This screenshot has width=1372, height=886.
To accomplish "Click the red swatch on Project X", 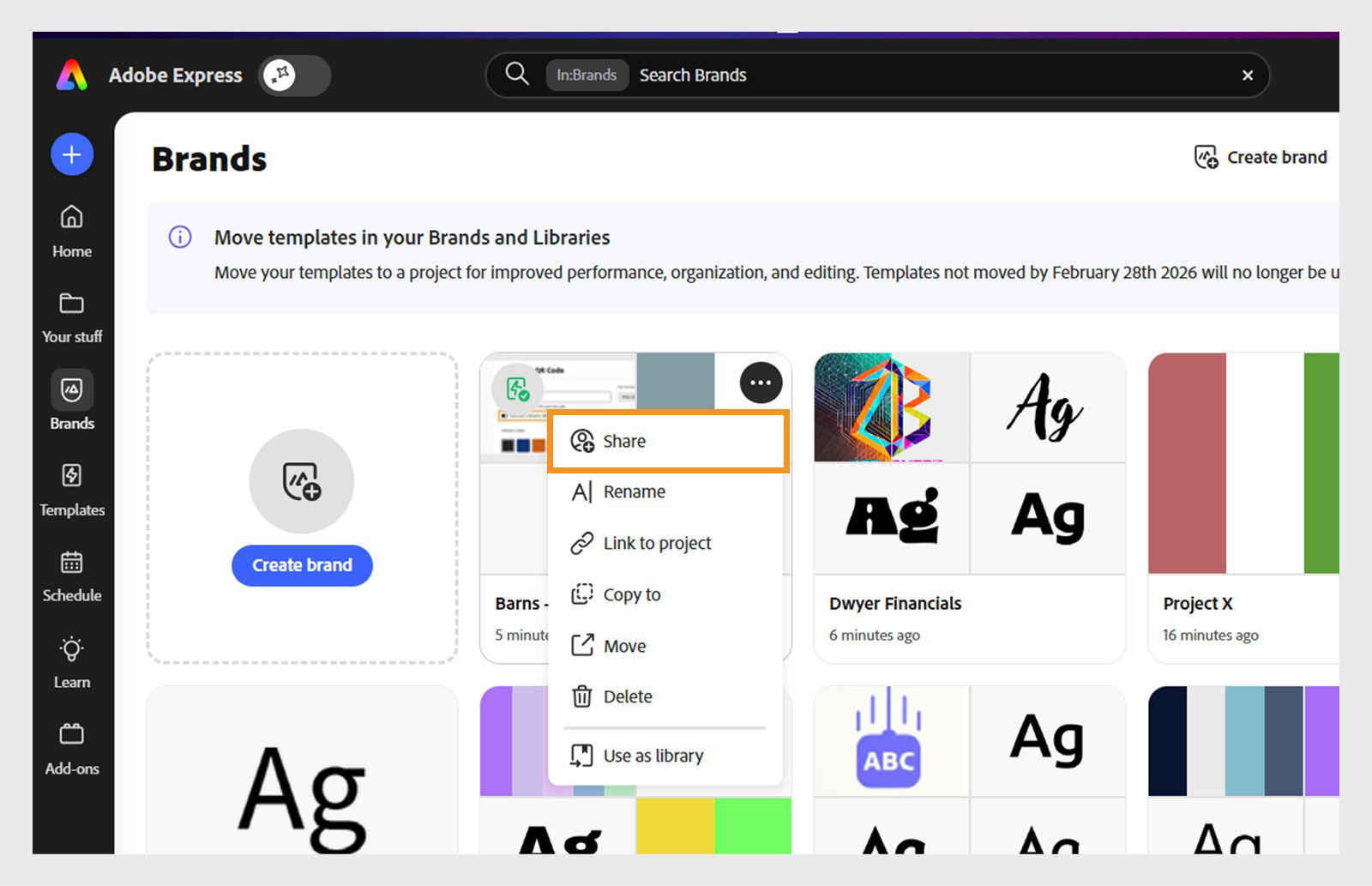I will pyautogui.click(x=1187, y=463).
